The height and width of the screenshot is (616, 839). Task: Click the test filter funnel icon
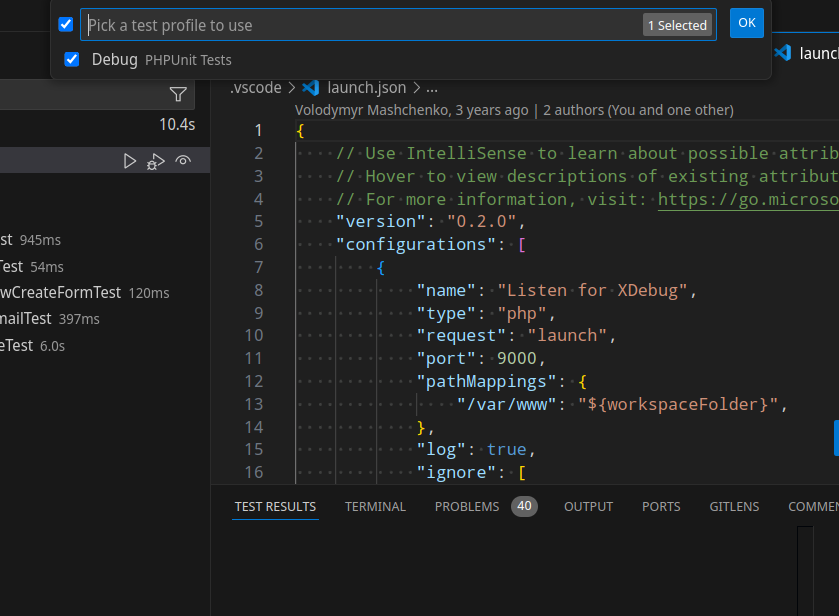pos(178,95)
